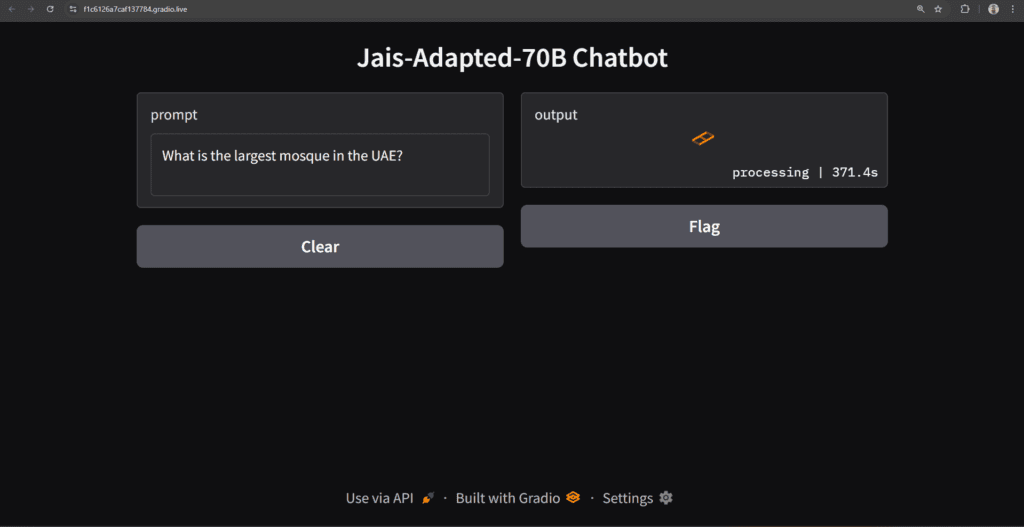Open the Extensions puzzle icon
The width and height of the screenshot is (1024, 527).
coord(965,9)
